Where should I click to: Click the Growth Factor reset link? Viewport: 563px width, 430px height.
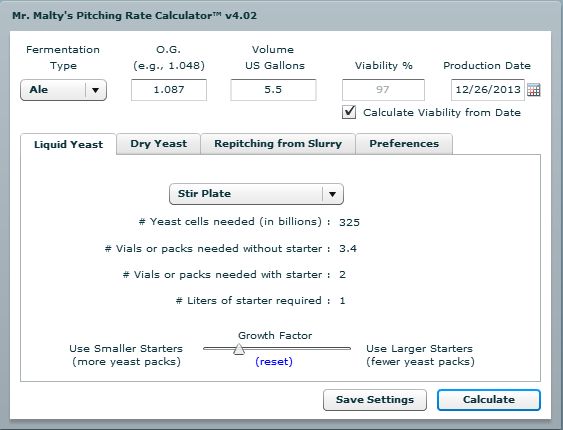[274, 361]
